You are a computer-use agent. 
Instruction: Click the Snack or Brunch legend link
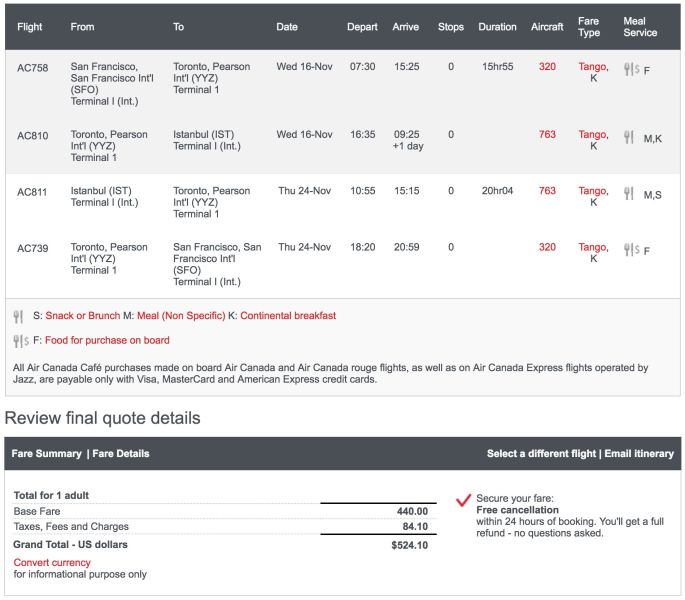83,316
